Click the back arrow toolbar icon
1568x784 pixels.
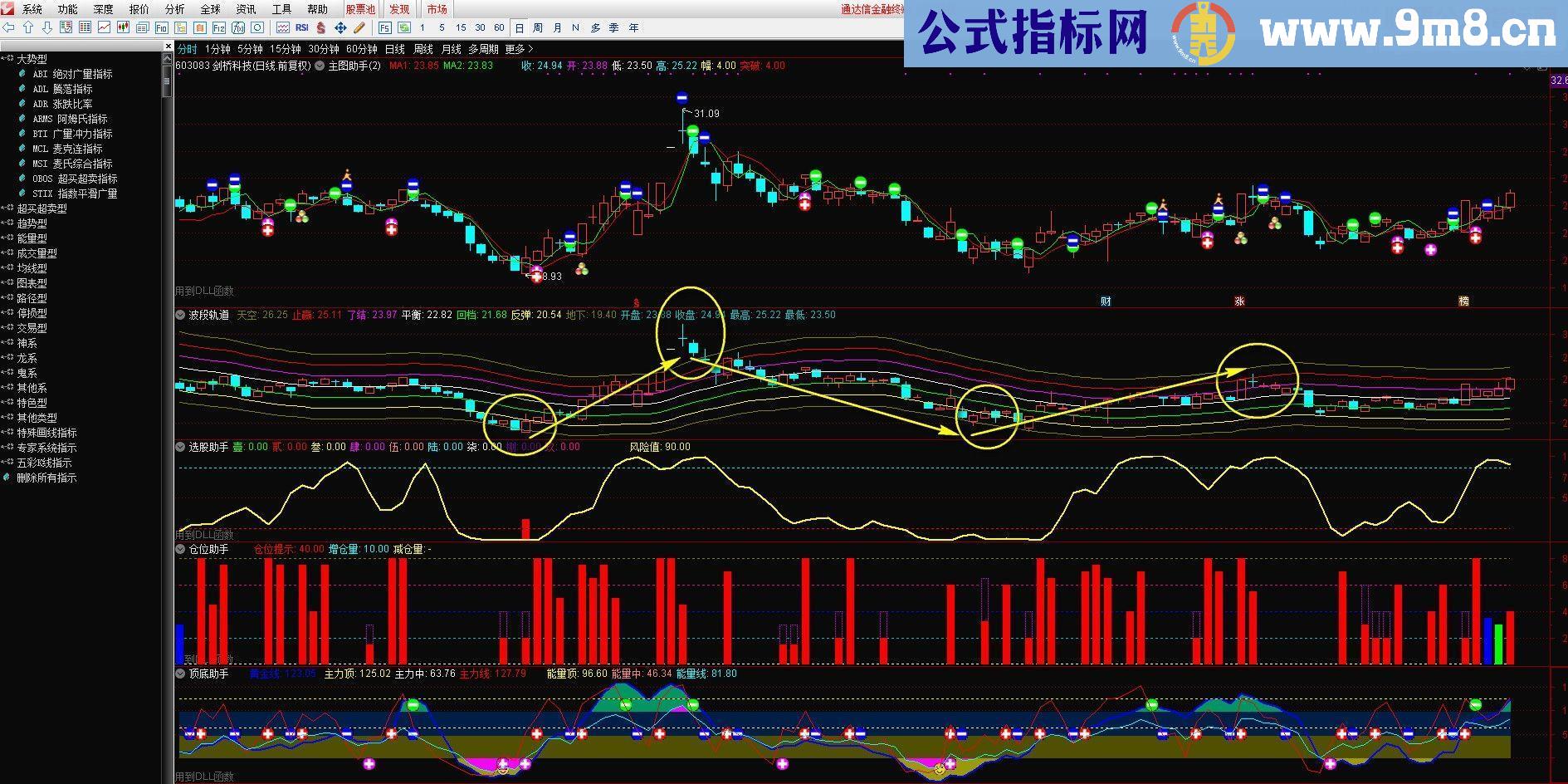click(x=8, y=27)
